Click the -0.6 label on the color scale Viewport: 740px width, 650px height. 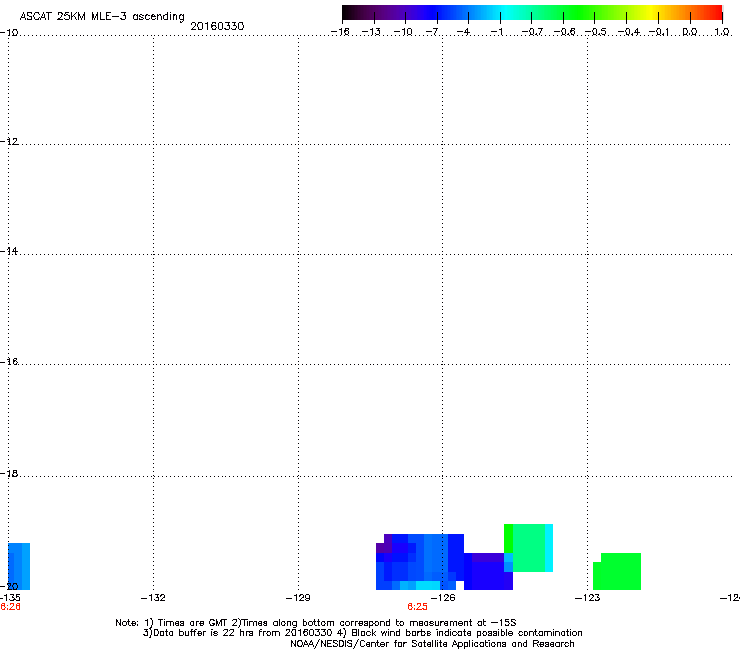pos(564,32)
